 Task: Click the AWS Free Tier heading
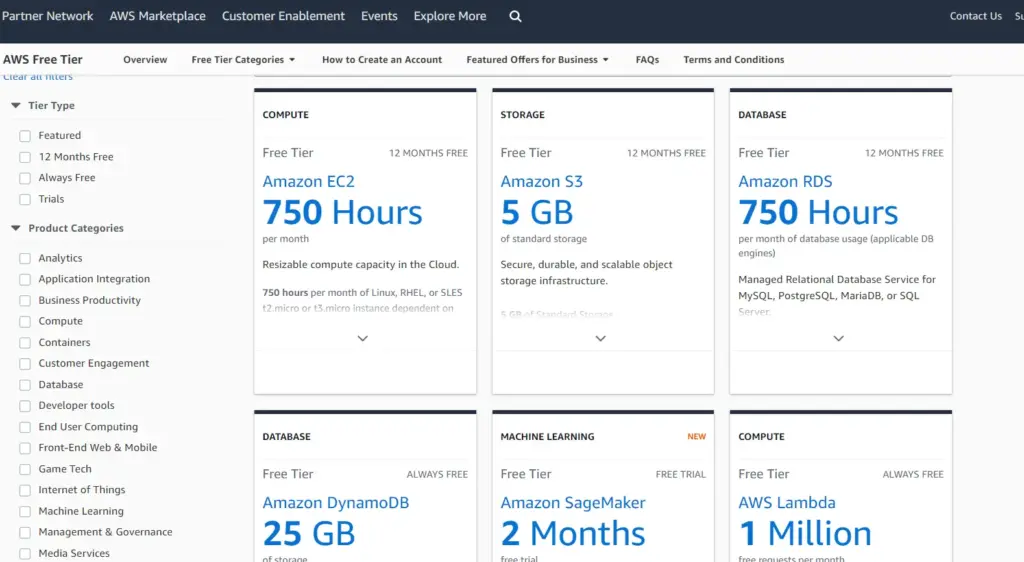point(42,59)
